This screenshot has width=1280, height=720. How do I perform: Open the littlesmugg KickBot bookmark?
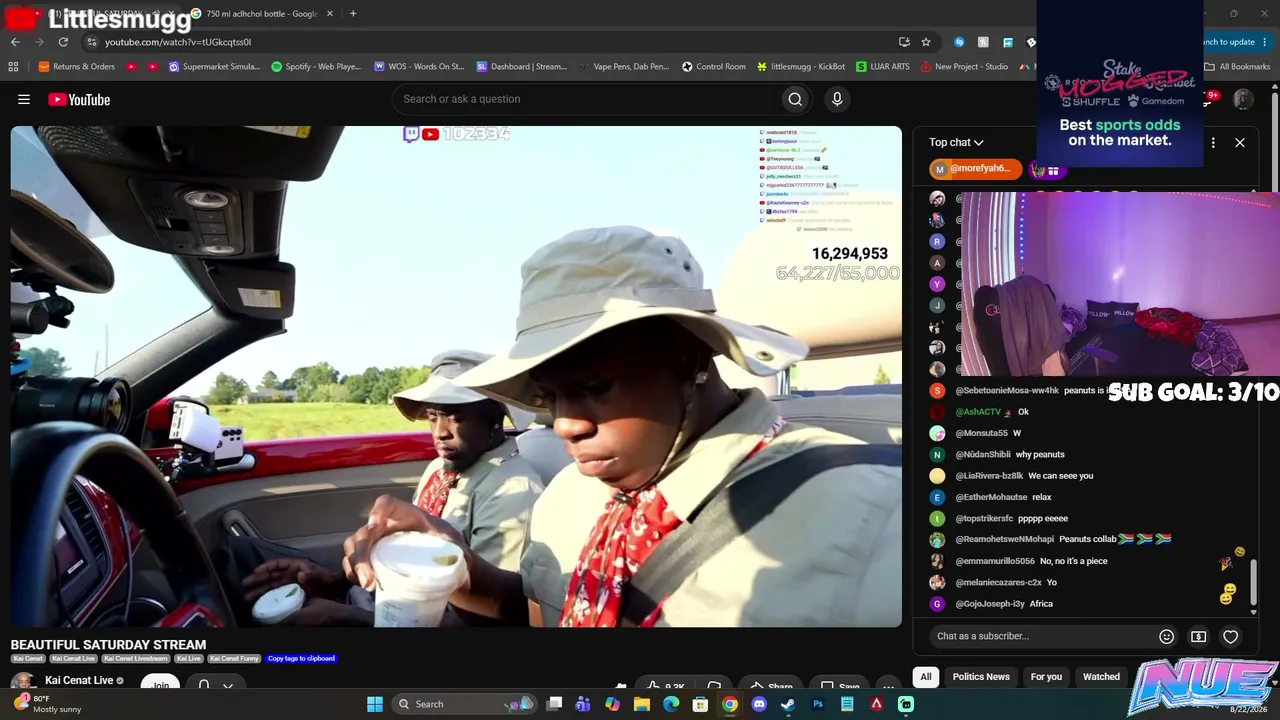801,67
